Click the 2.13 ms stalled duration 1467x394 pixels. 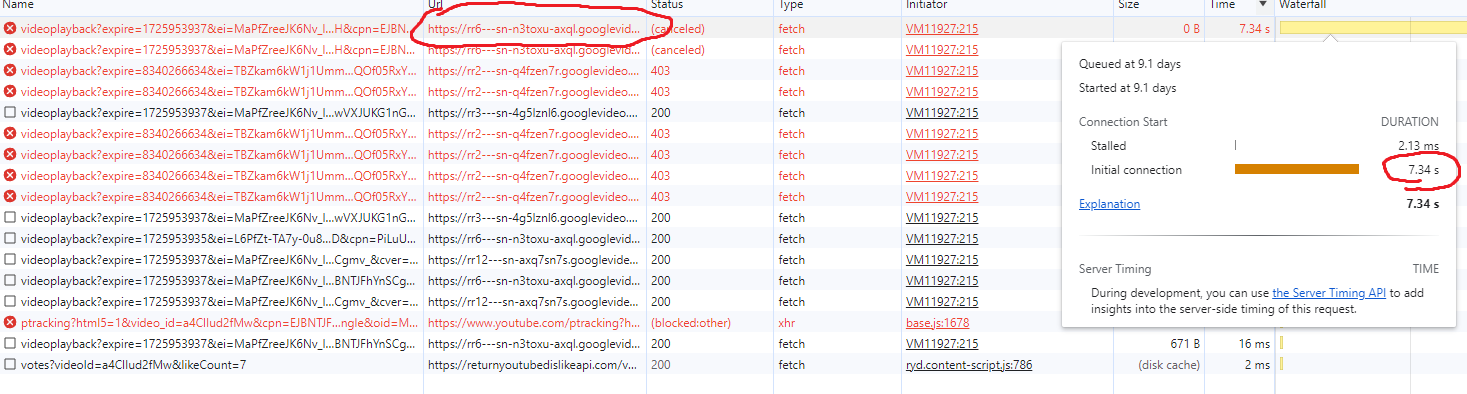pyautogui.click(x=1418, y=146)
